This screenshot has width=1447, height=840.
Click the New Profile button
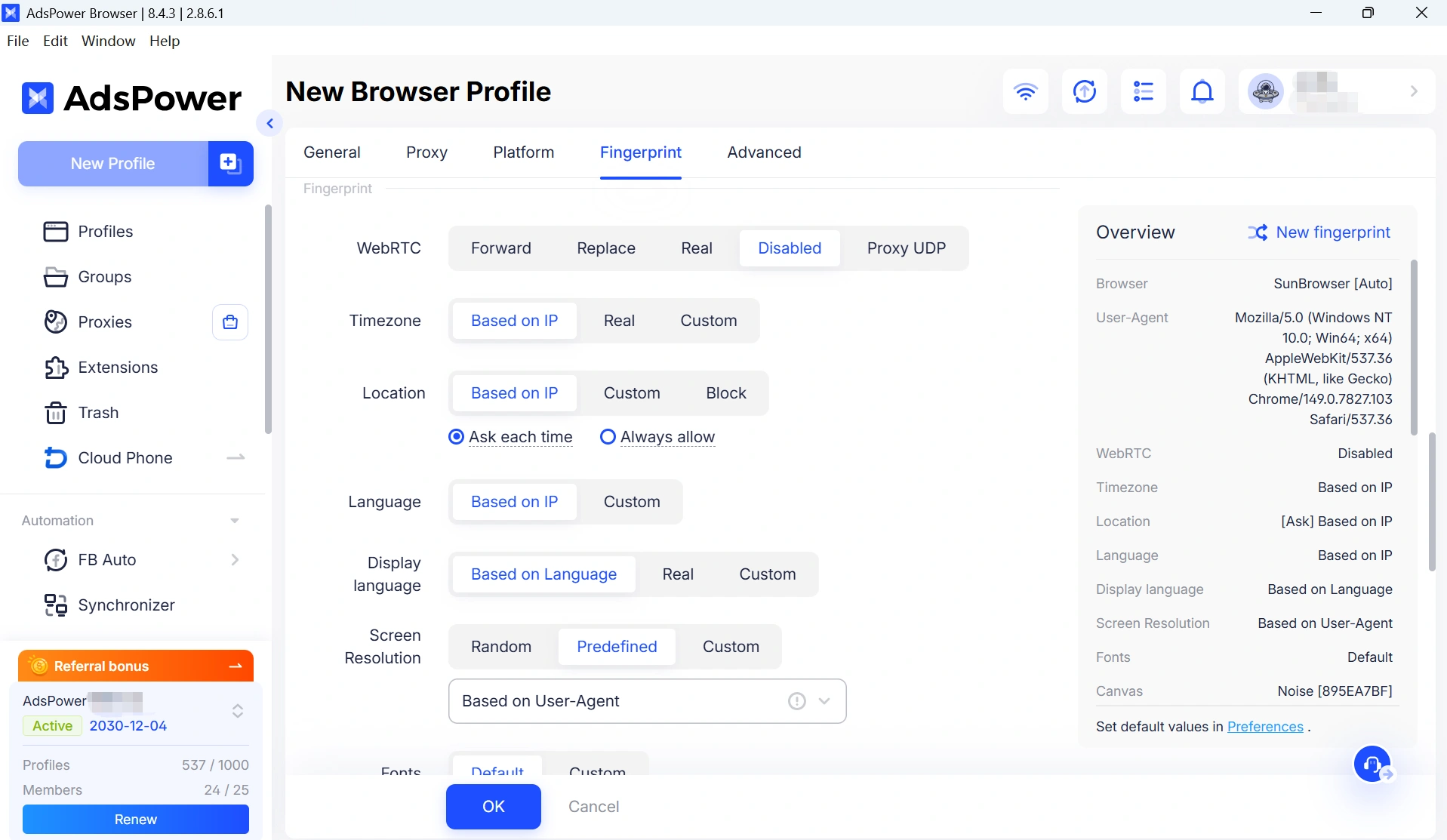point(112,163)
